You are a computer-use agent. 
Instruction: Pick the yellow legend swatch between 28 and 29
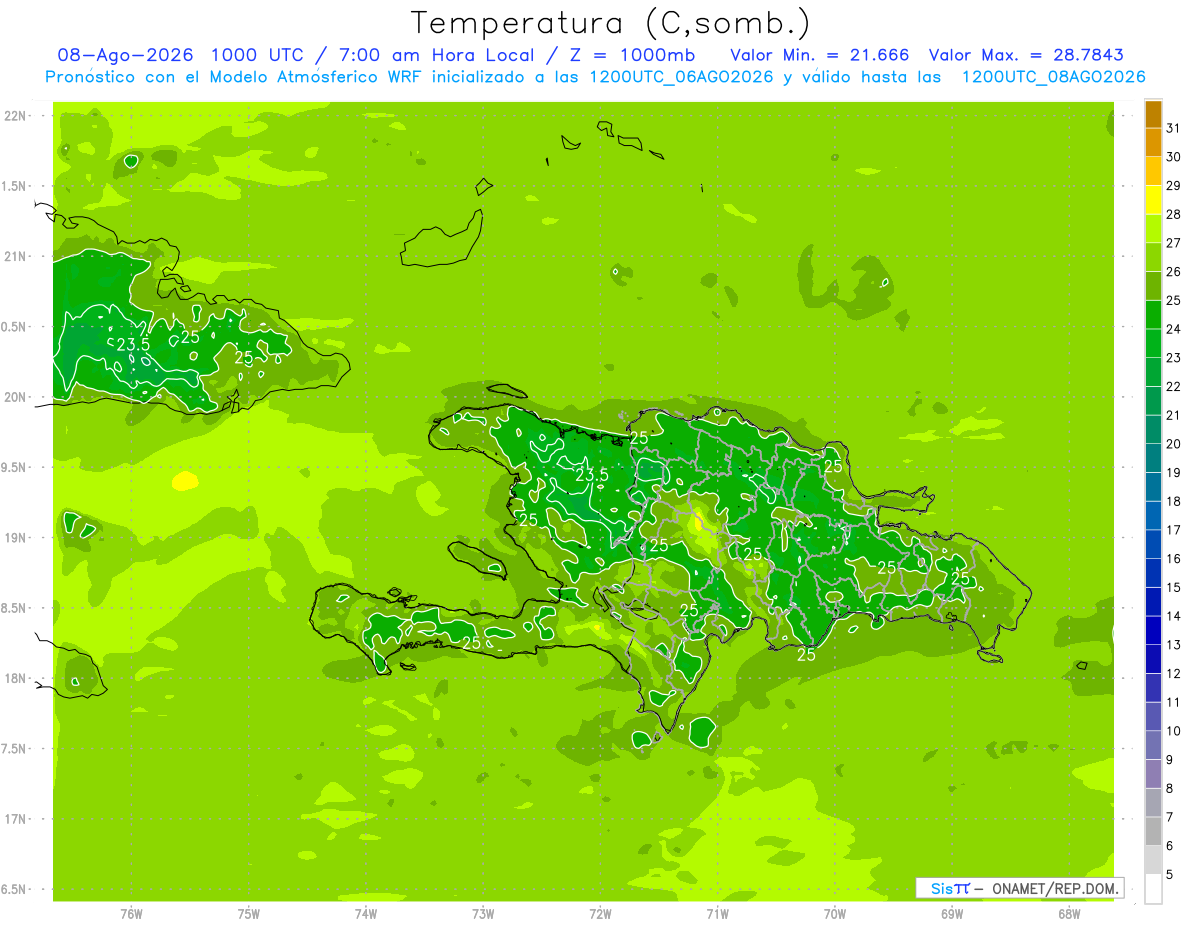(1153, 200)
